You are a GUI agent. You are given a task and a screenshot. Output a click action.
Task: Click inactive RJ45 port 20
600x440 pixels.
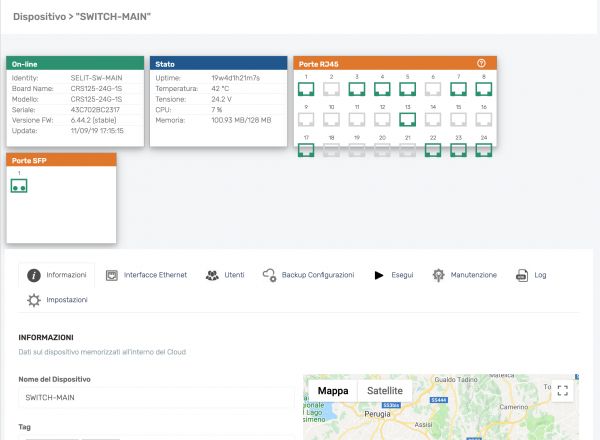(382, 150)
